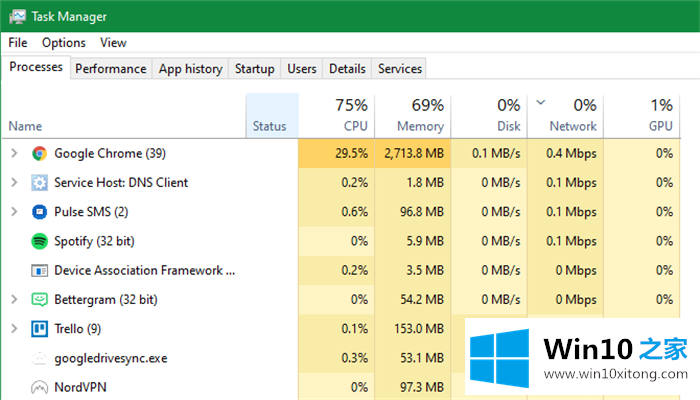Click the green Spotify icon
Image resolution: width=700 pixels, height=400 pixels.
click(x=40, y=241)
